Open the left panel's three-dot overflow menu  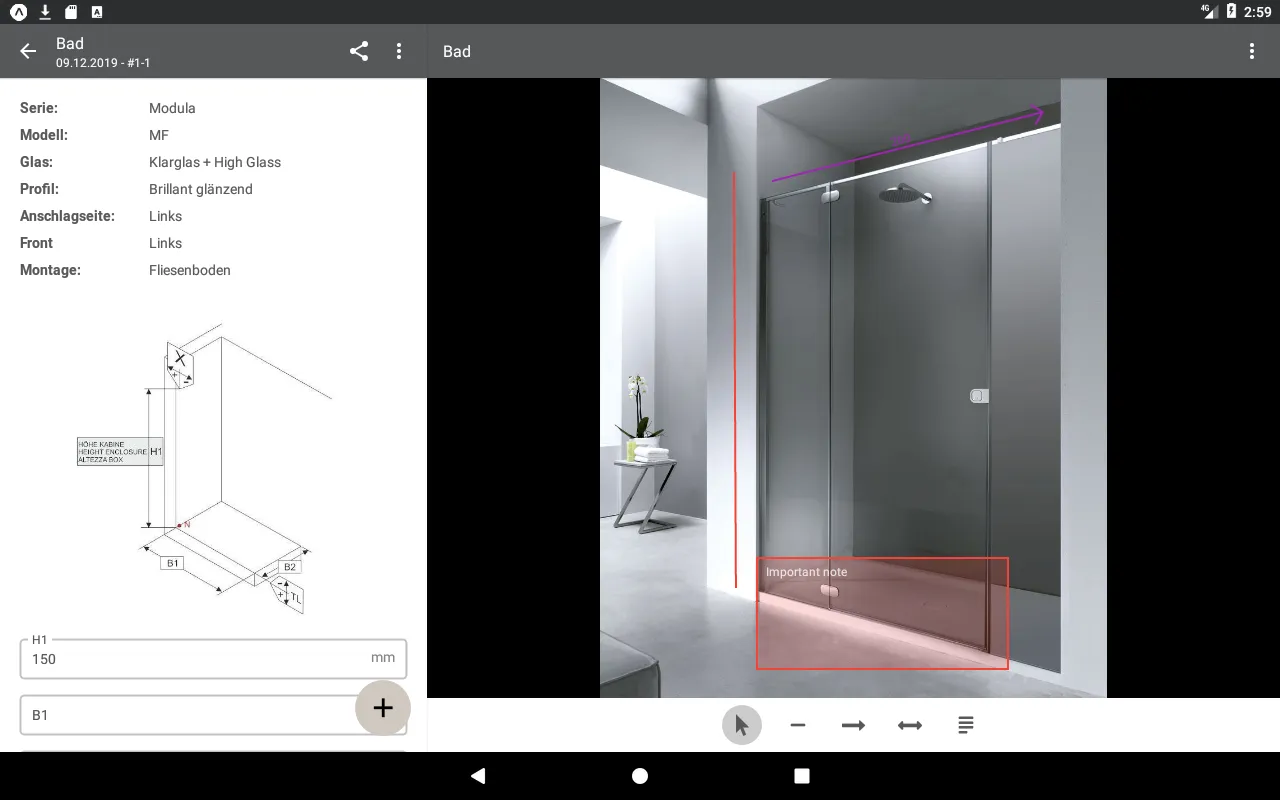pos(399,51)
